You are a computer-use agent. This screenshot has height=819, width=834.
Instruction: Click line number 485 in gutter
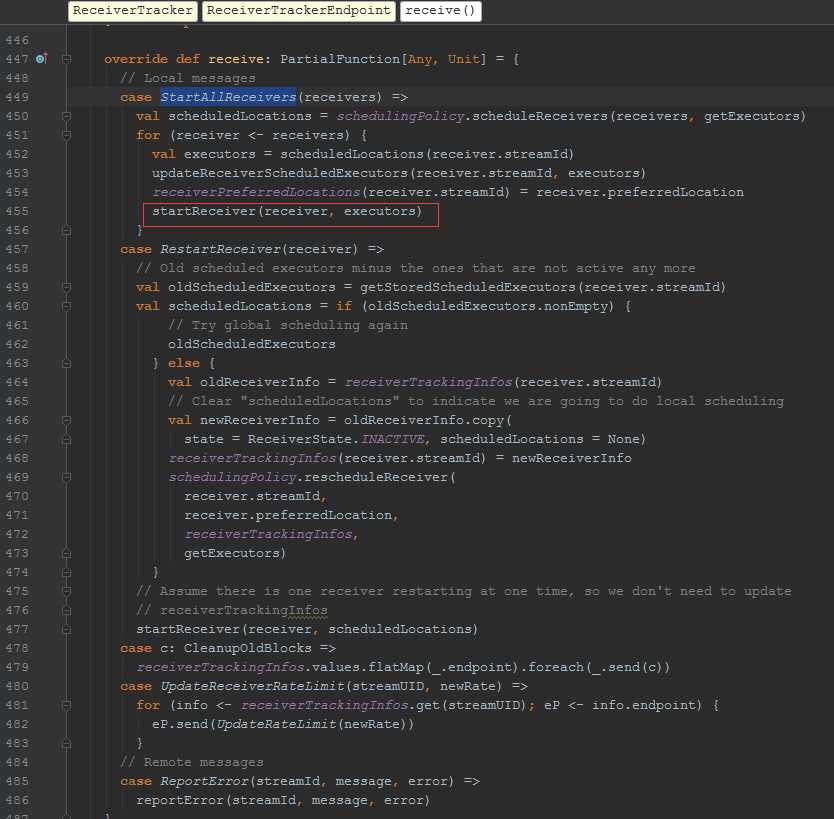pos(17,781)
